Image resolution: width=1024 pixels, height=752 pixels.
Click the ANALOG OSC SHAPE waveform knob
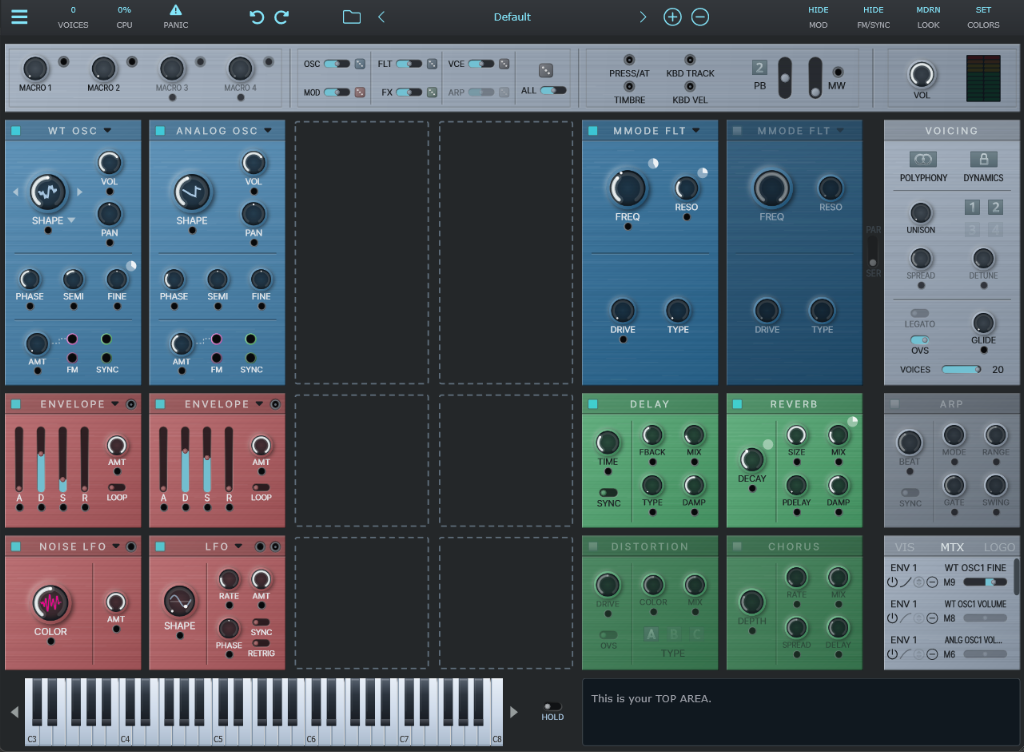[192, 193]
